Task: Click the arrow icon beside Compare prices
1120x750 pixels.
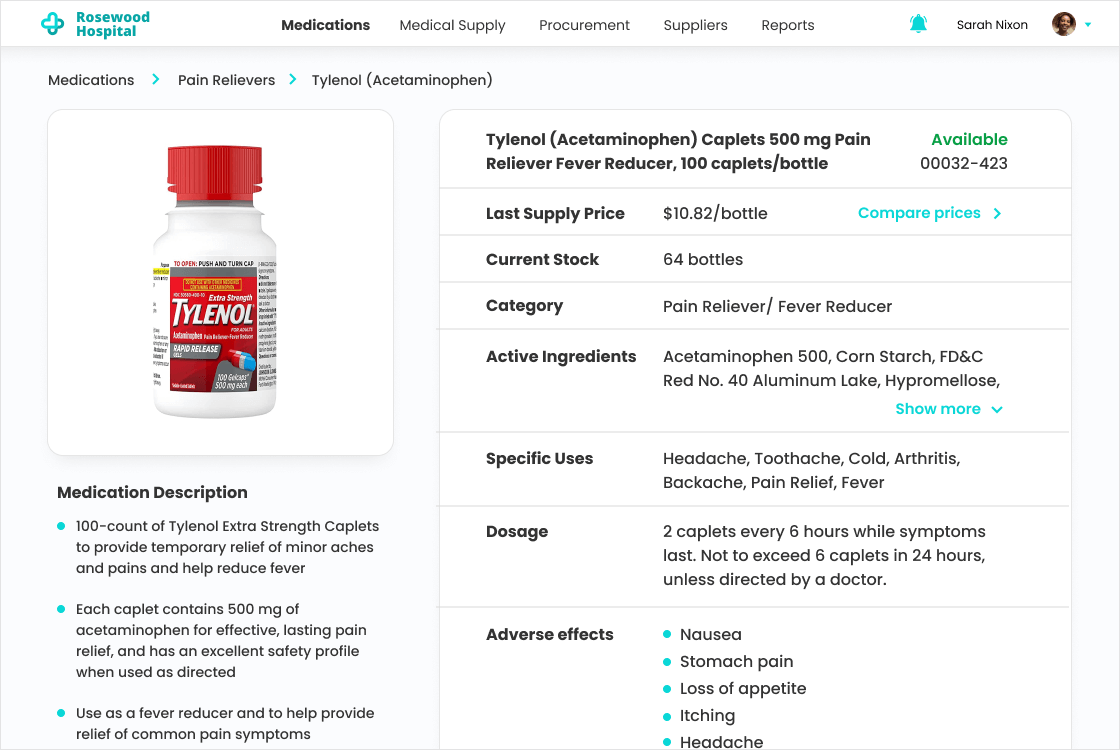Action: click(997, 213)
